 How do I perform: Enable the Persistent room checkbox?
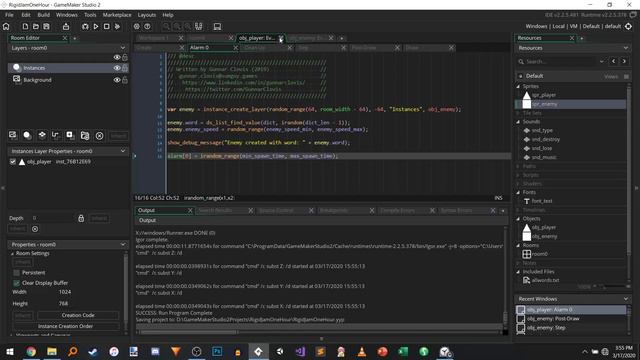coord(16,273)
